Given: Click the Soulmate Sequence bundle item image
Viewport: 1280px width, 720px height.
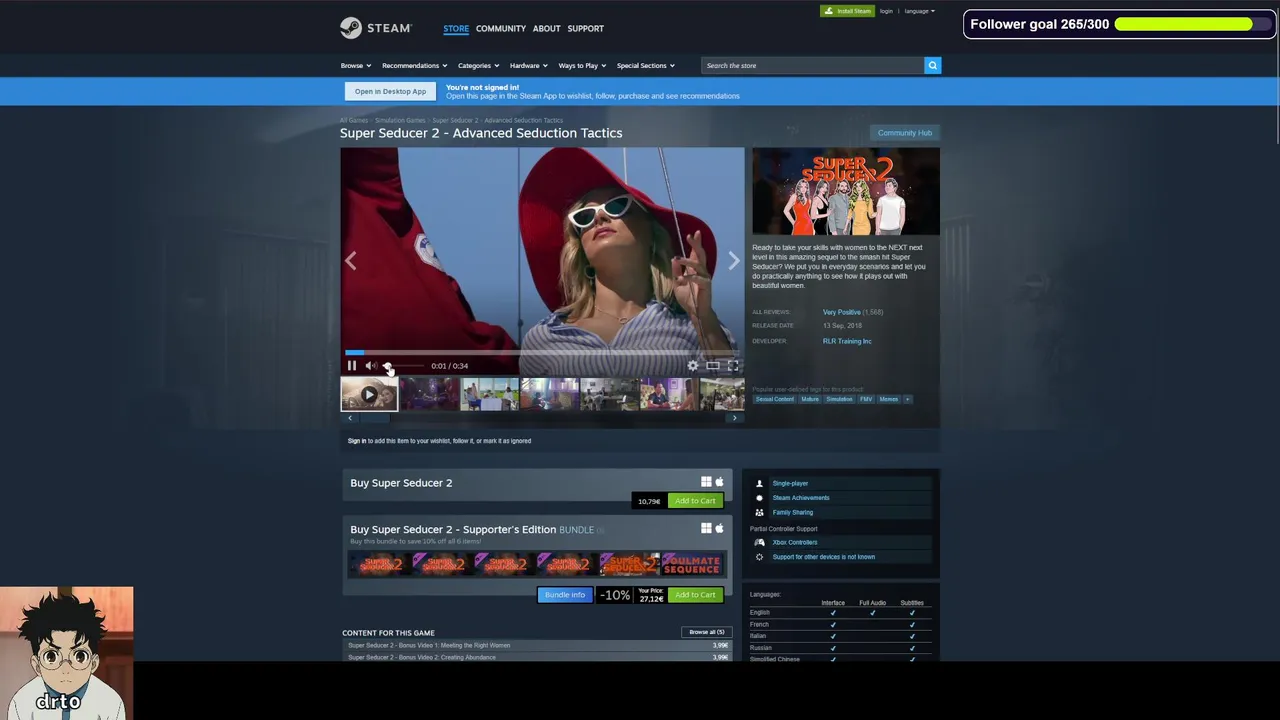Looking at the screenshot, I should tap(691, 564).
